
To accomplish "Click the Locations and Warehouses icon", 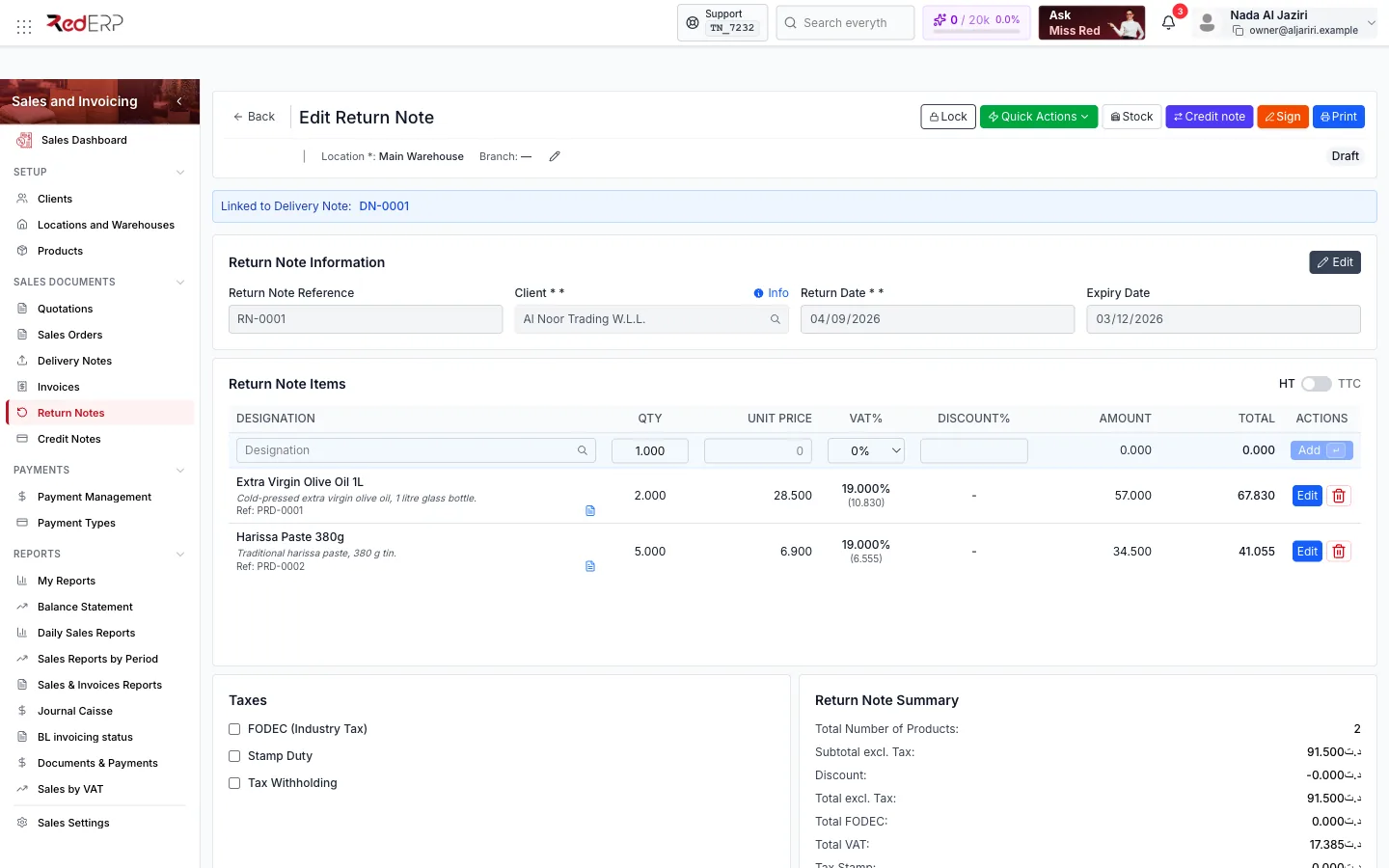I will click(x=22, y=225).
